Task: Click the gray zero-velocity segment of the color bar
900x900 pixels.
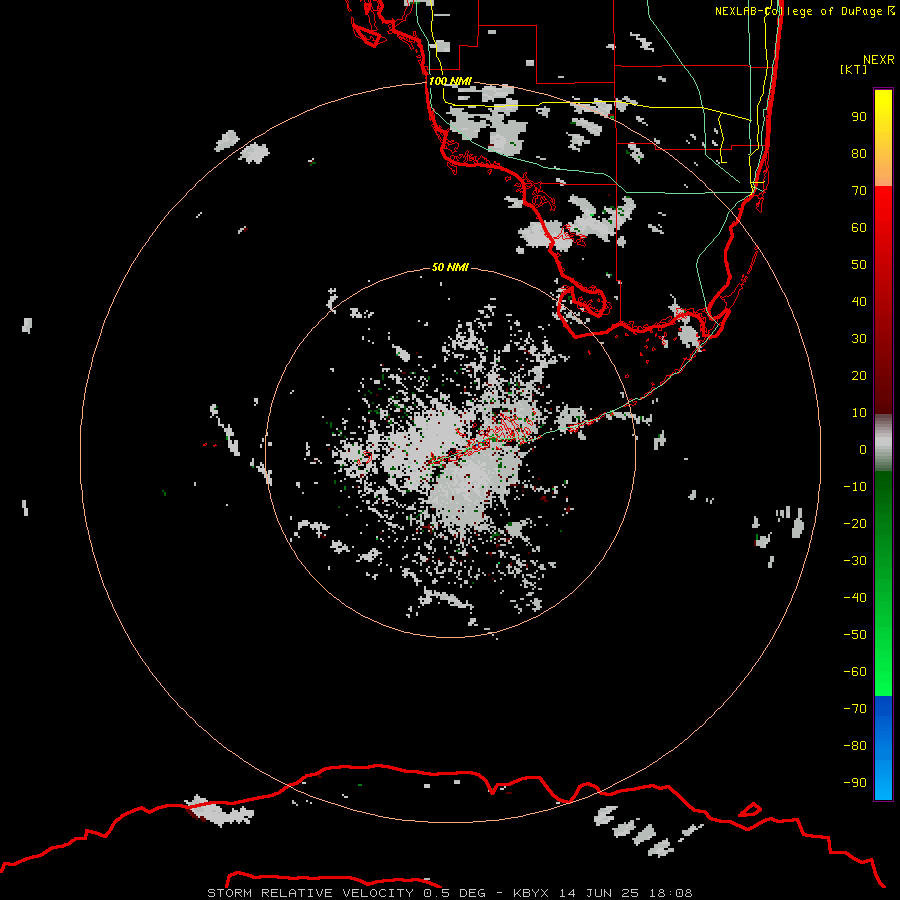Action: pyautogui.click(x=883, y=443)
